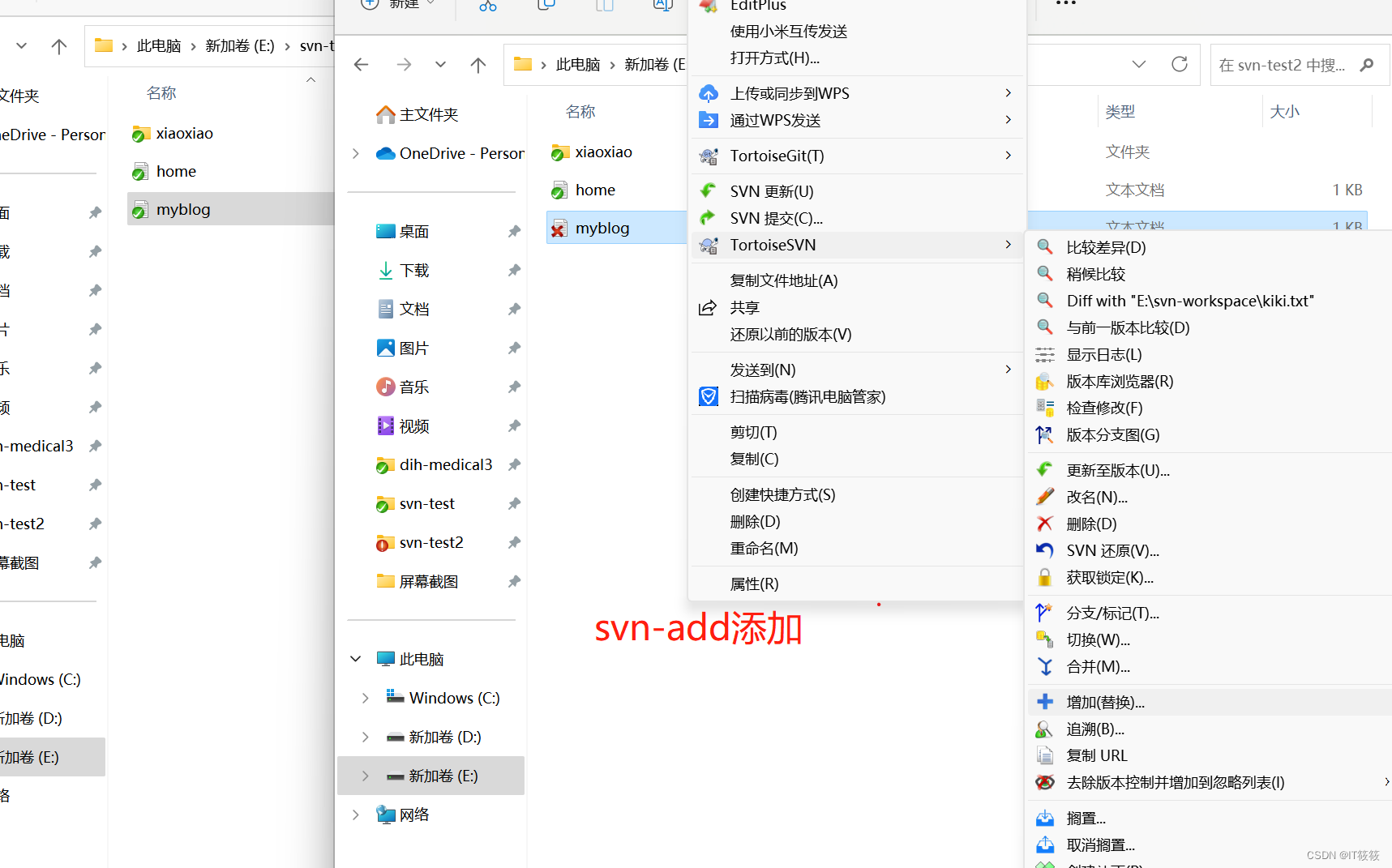Sort by the 类型 column header

coord(1120,111)
